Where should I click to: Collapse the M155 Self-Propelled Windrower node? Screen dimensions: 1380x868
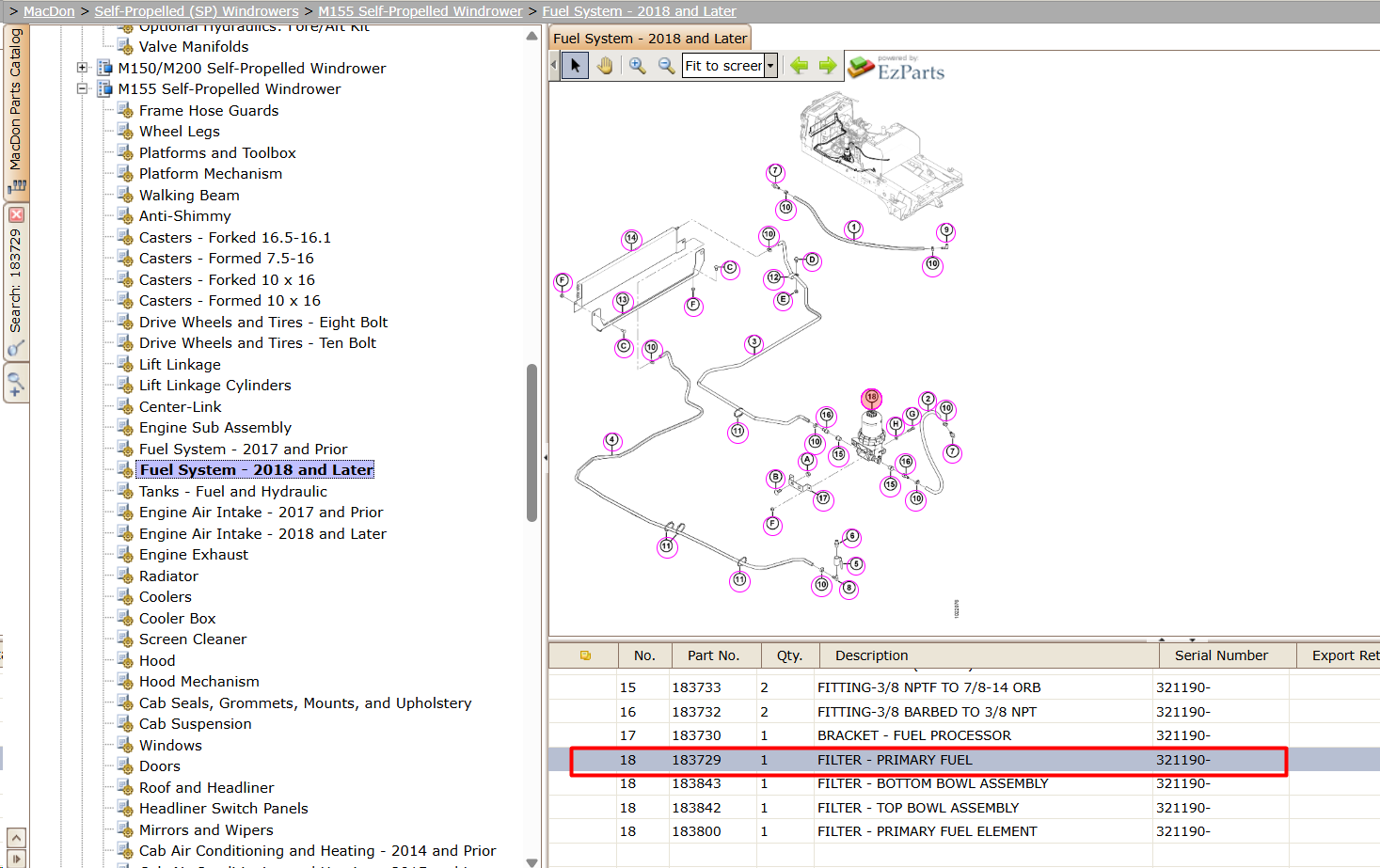[83, 88]
